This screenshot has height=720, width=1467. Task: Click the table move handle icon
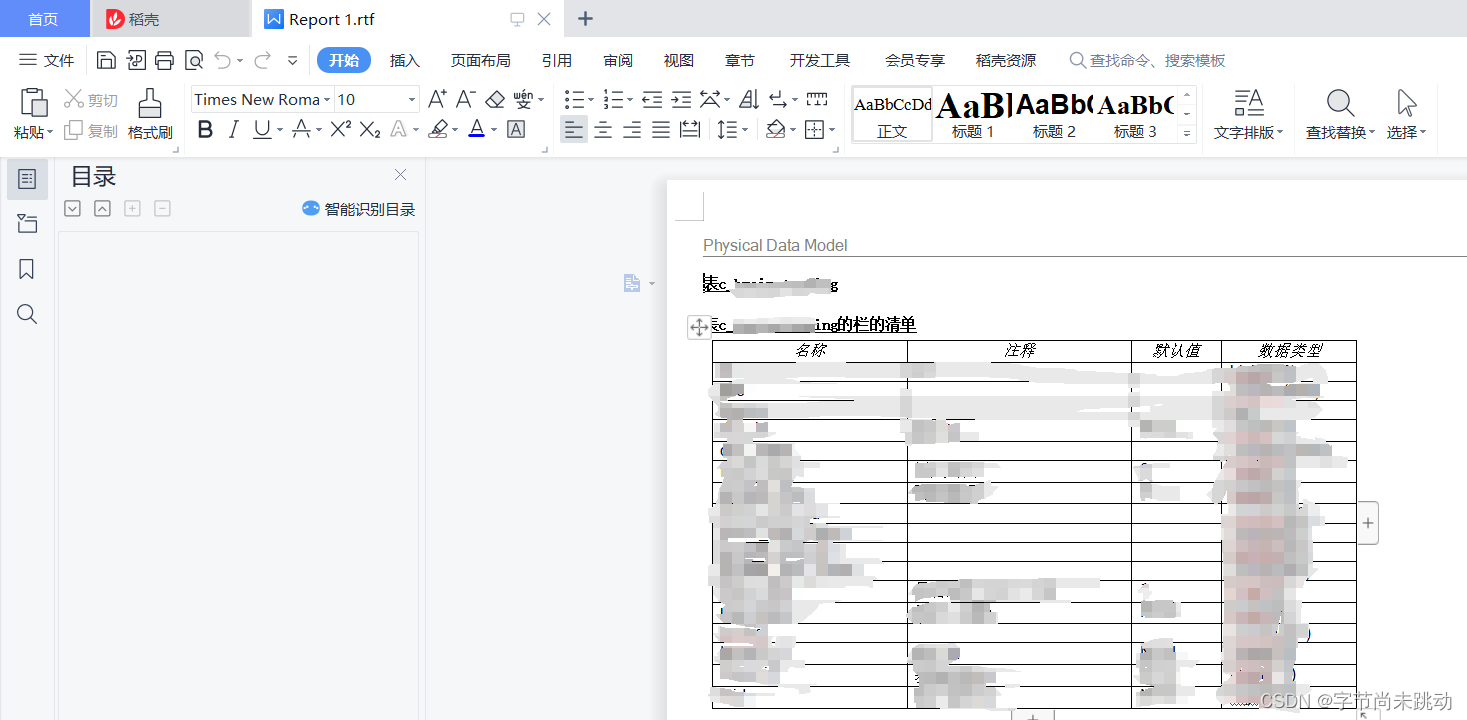tap(699, 327)
